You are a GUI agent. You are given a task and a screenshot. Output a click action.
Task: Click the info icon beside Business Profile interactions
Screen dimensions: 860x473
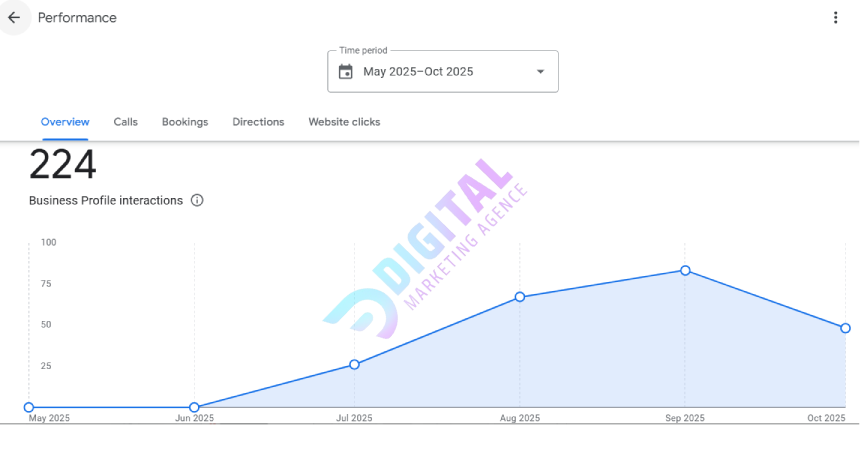click(x=197, y=200)
